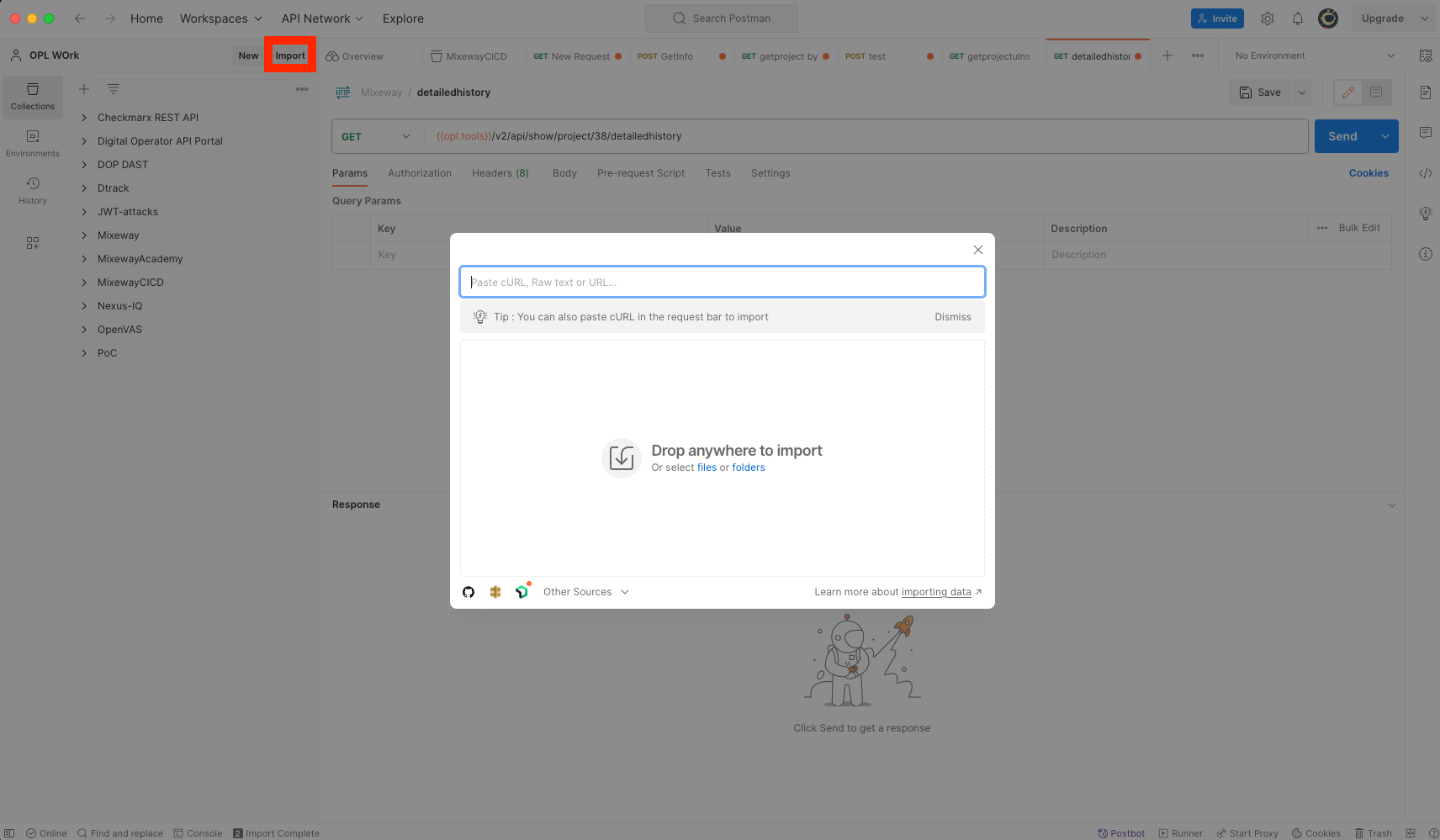Switch to comment mode icon
Viewport: 1440px width, 840px height.
click(1376, 92)
